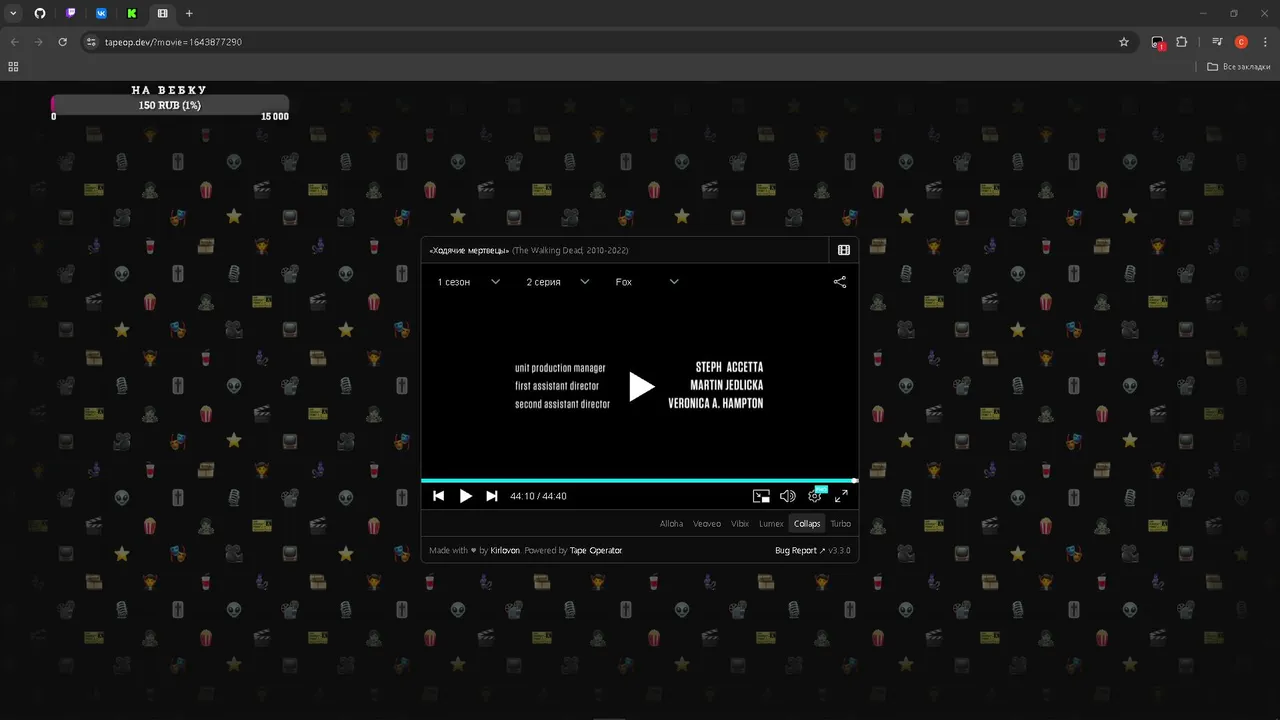Enter fullscreen mode

point(841,496)
